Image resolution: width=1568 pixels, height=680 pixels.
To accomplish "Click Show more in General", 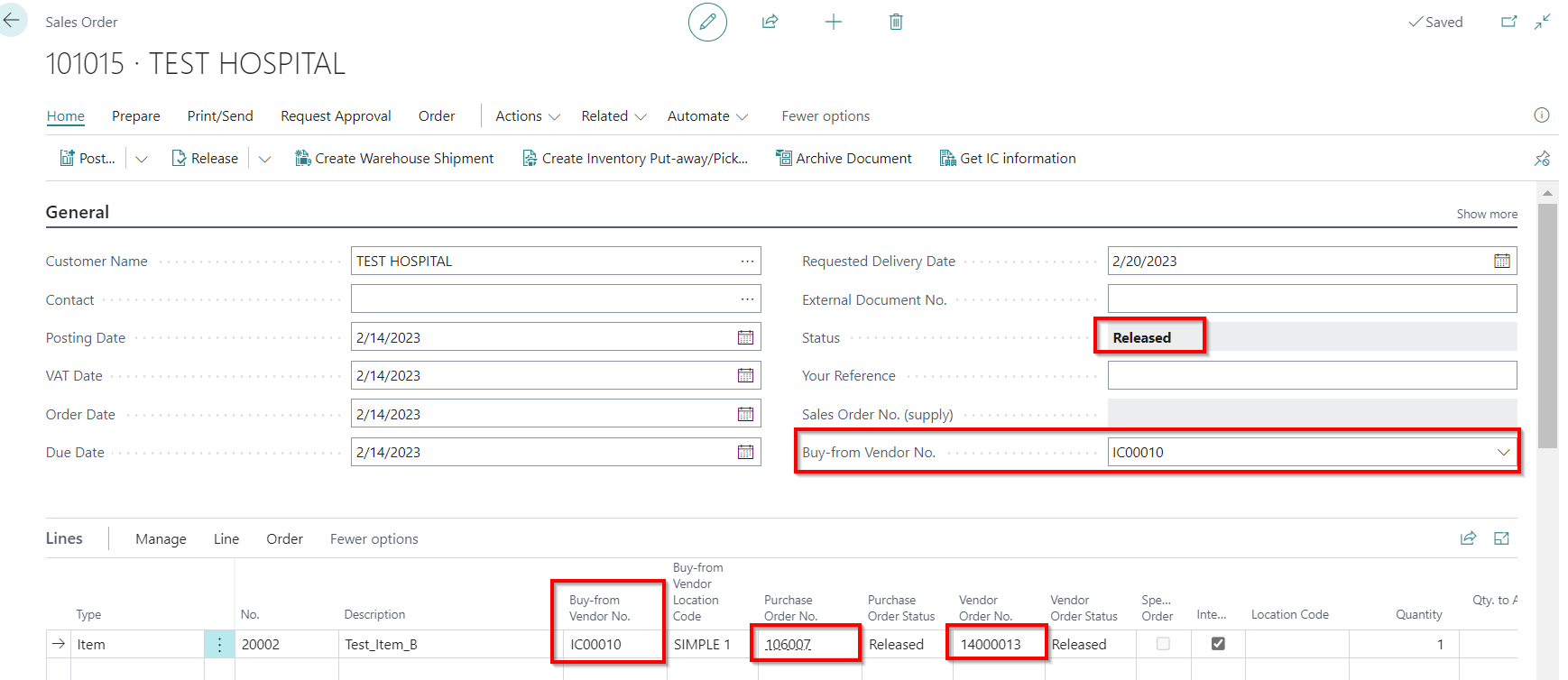I will [1487, 214].
